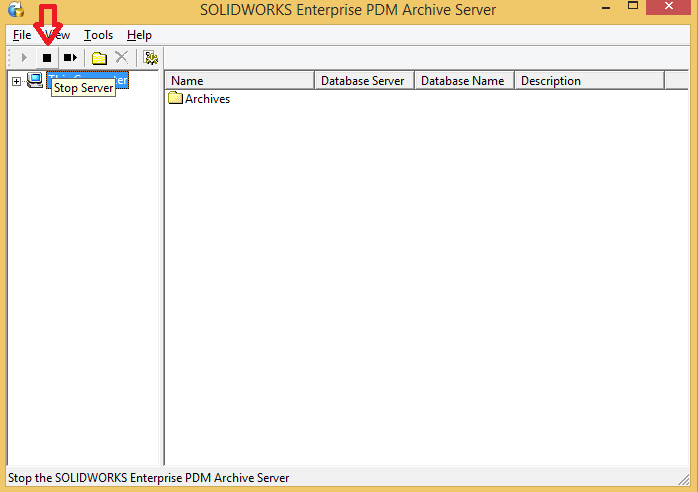Open the File menu
The width and height of the screenshot is (698, 492).
coord(22,35)
